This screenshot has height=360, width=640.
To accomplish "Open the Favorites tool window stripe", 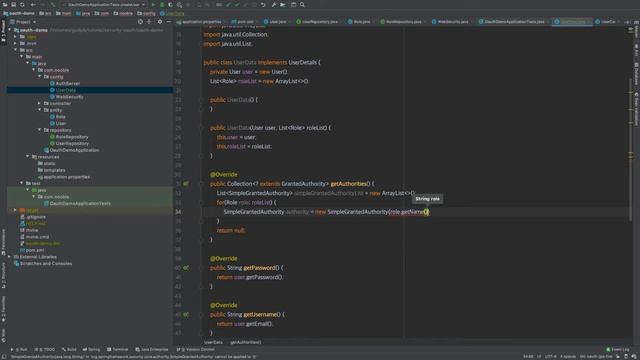I will pyautogui.click(x=3, y=308).
